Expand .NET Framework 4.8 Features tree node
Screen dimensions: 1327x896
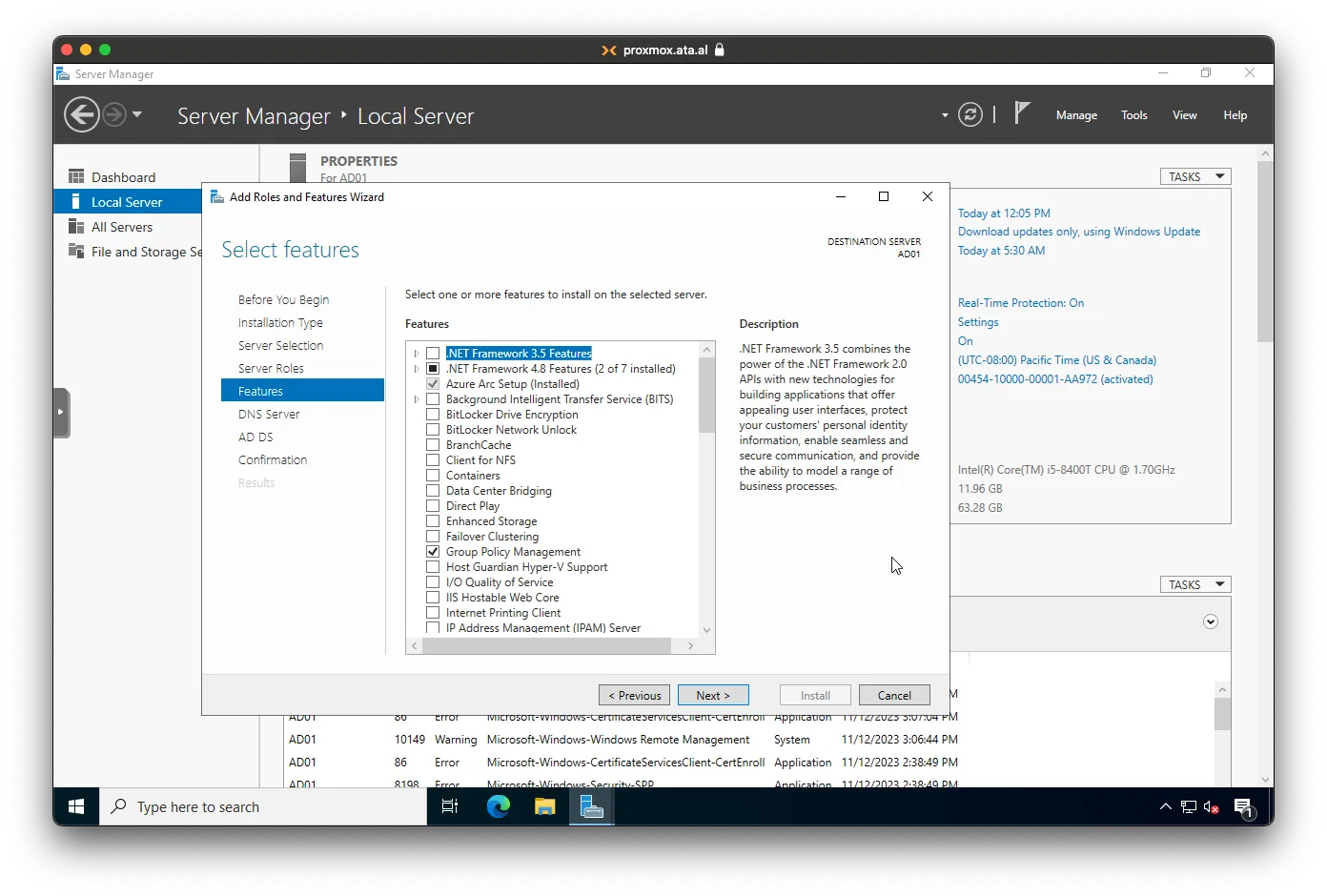[417, 369]
